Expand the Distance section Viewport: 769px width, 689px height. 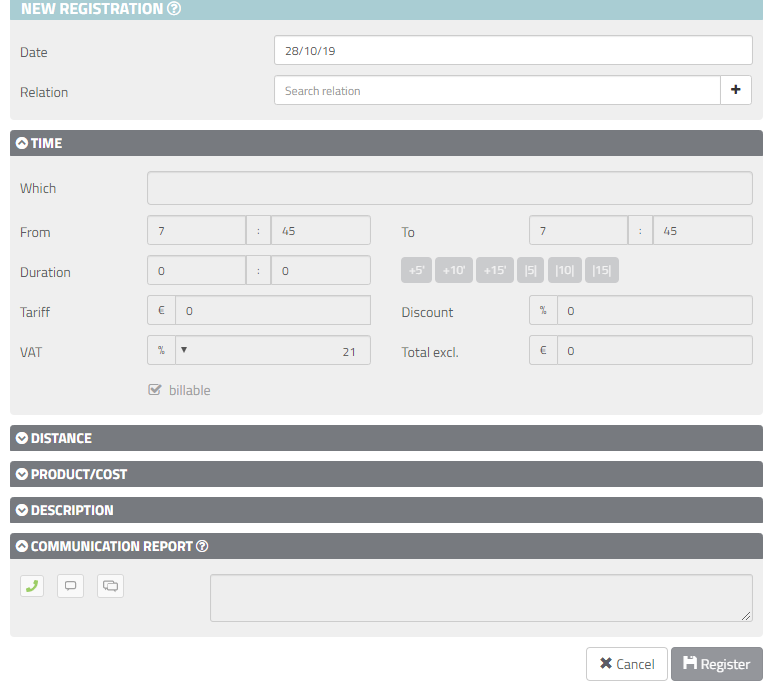(60, 438)
